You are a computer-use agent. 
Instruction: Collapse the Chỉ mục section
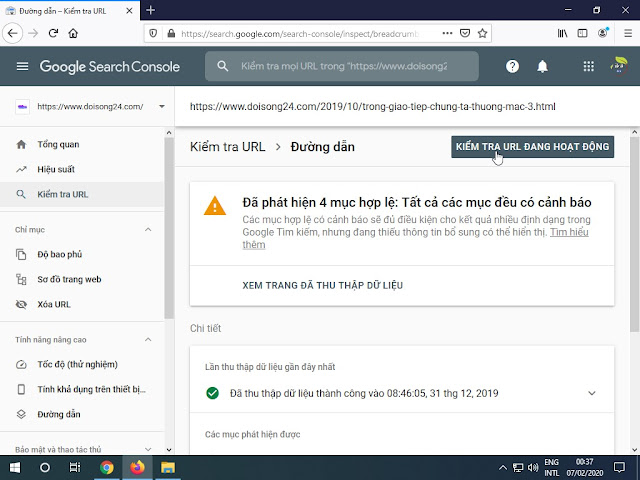click(148, 229)
